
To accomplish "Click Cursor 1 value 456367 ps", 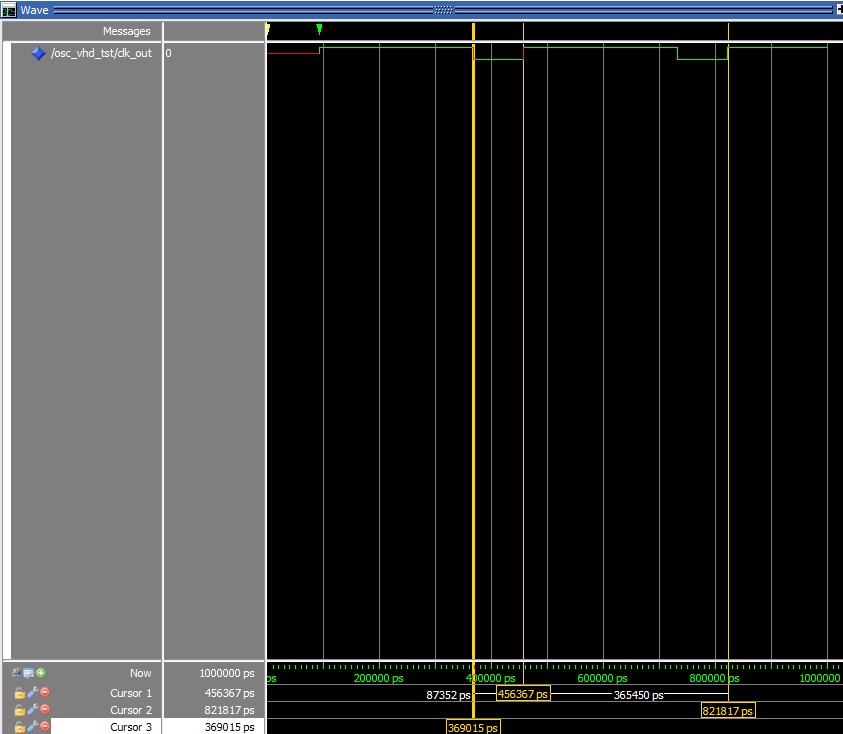I will [x=229, y=693].
